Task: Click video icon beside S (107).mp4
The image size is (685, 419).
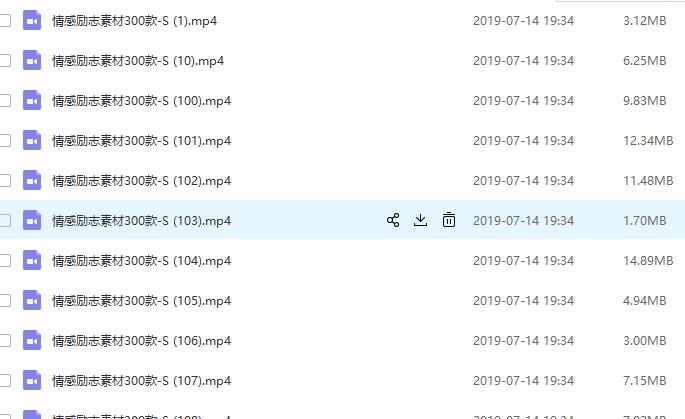Action: 32,381
